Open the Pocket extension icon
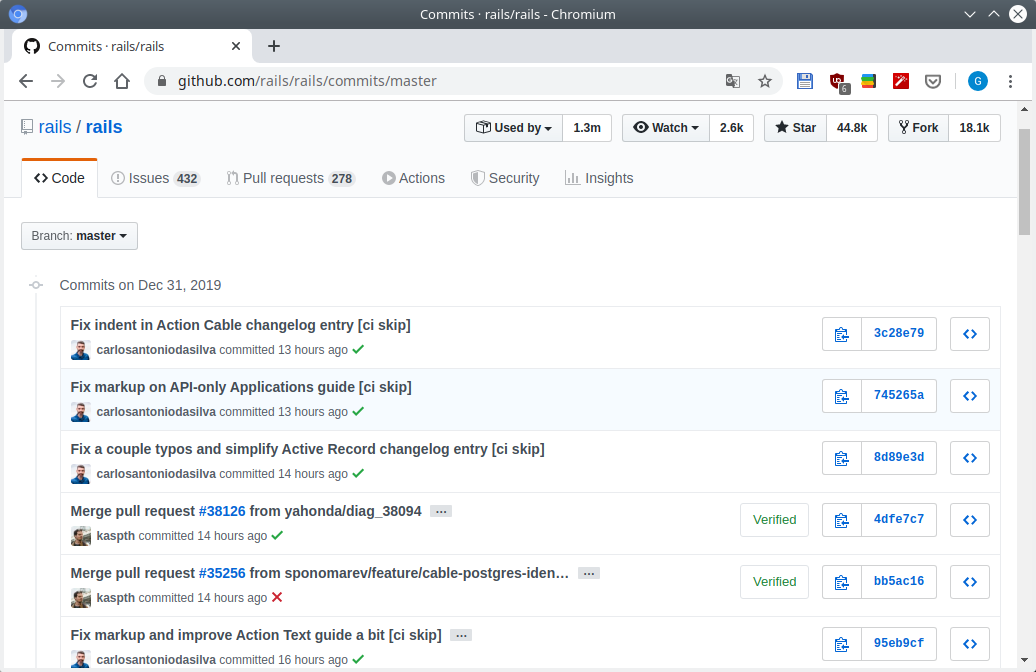The image size is (1036, 672). click(x=932, y=81)
